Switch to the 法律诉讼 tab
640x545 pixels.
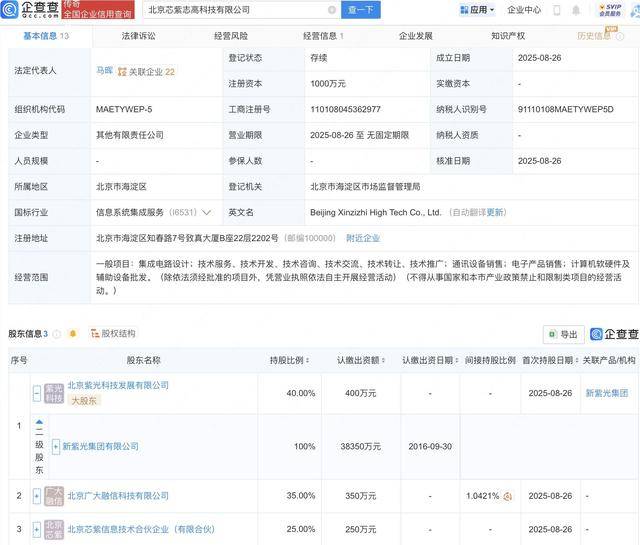(x=138, y=36)
